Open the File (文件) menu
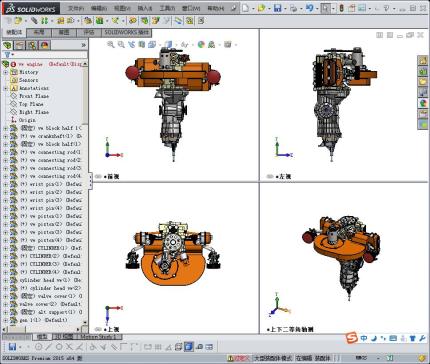 click(76, 8)
